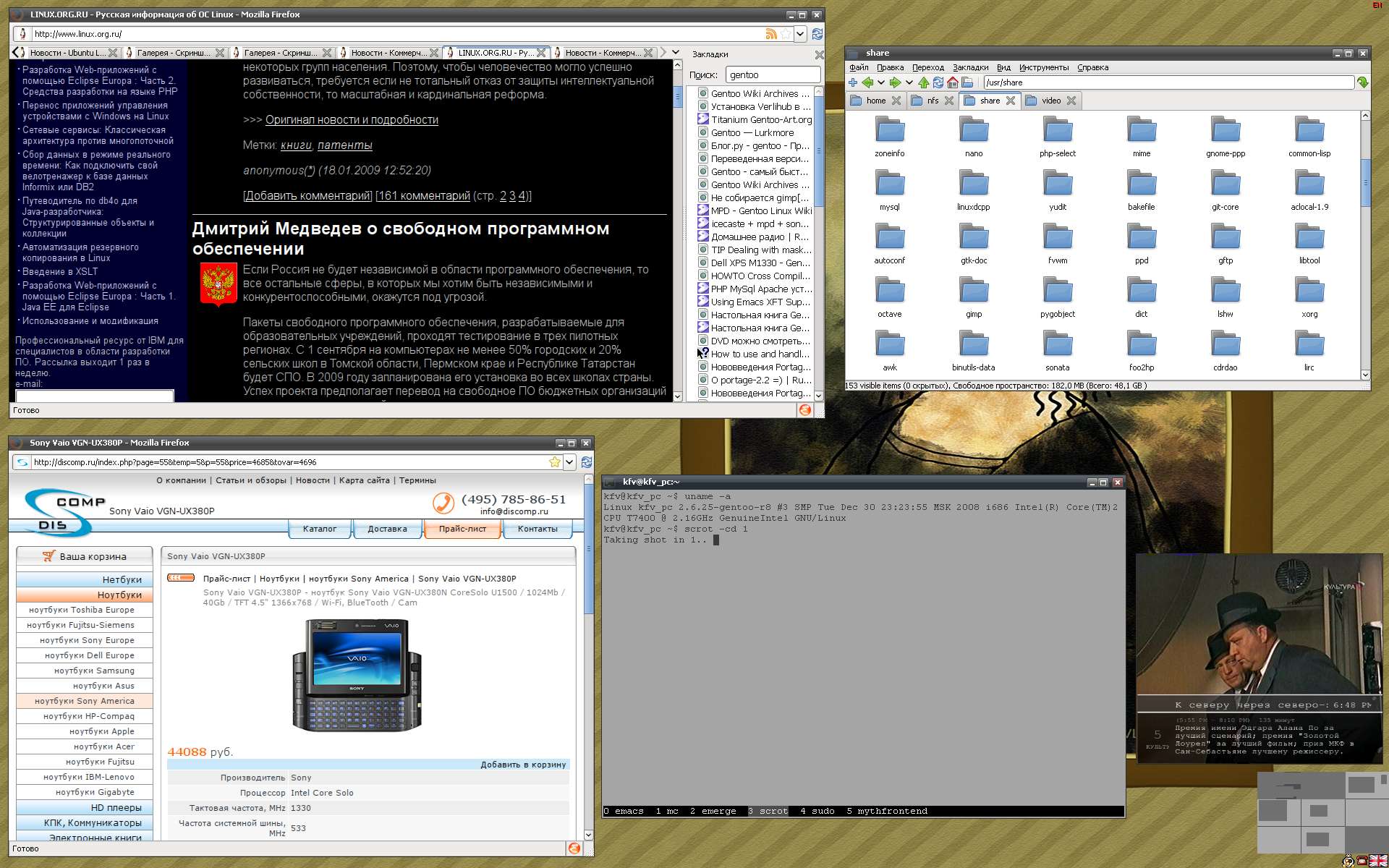1389x868 pixels.
Task: Click the folder icon next to the home button
Action: tap(967, 82)
